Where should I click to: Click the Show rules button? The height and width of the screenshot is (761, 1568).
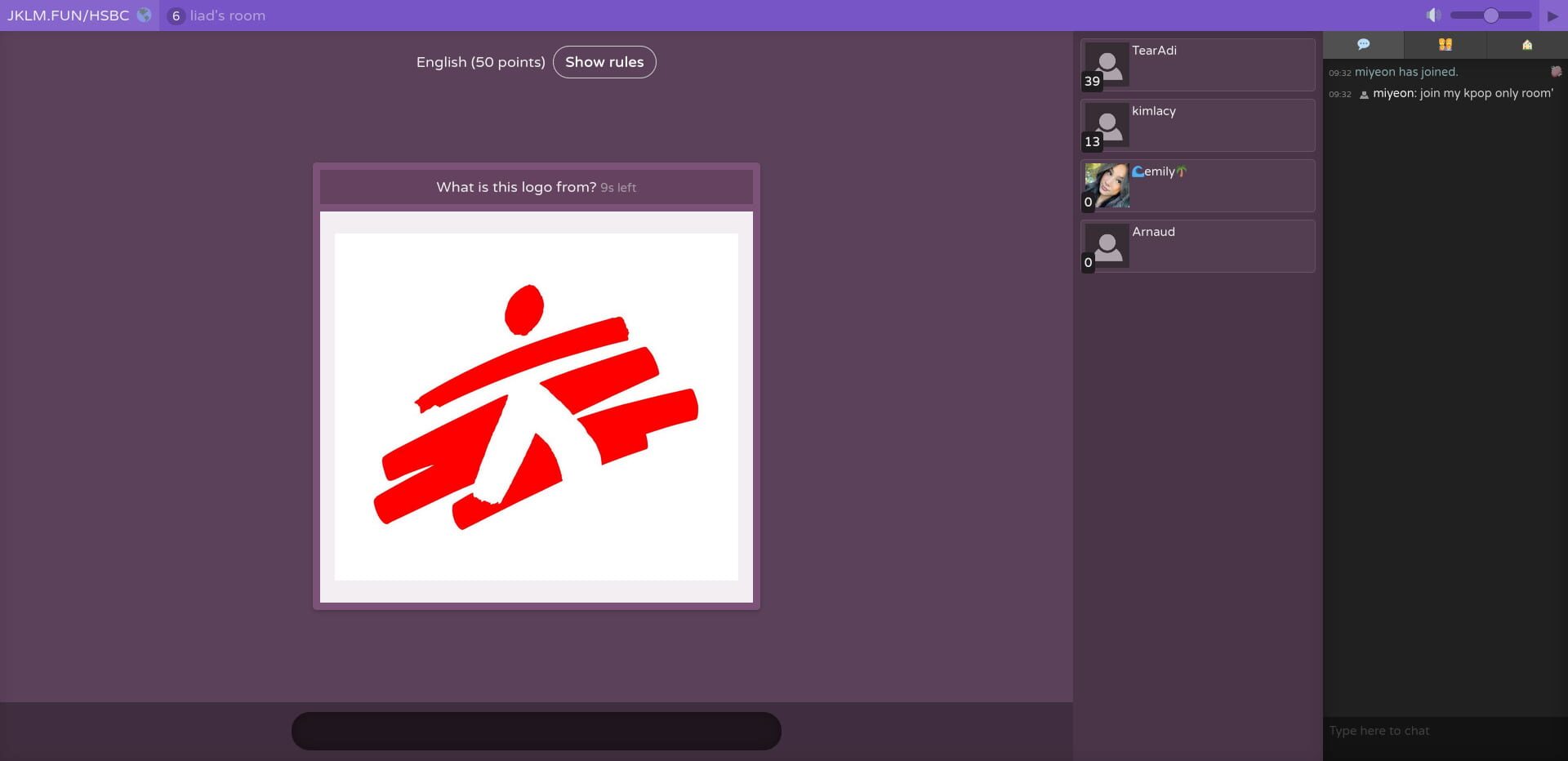[x=604, y=62]
